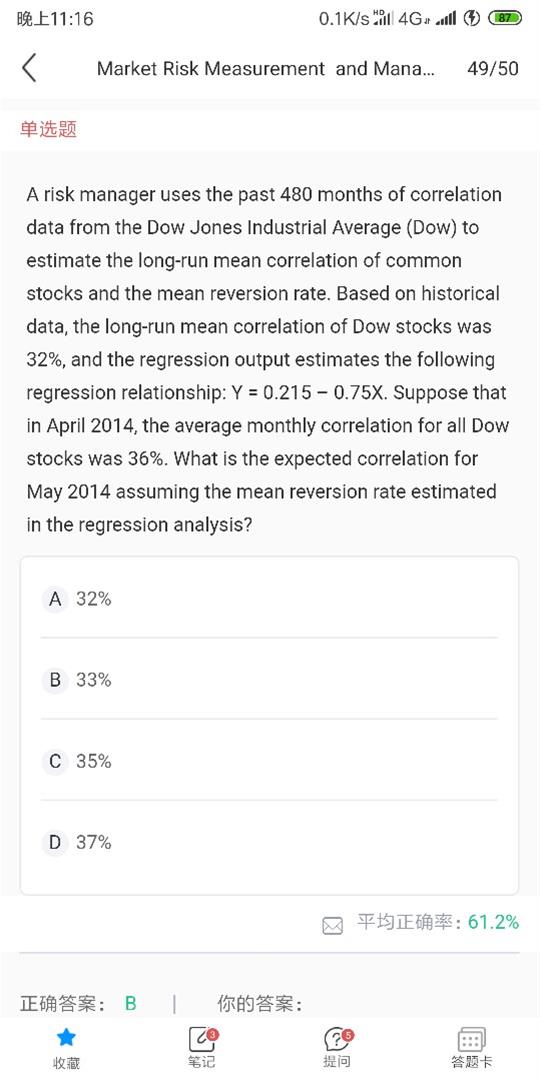
Task: Tap the 你的答案 label
Action: pyautogui.click(x=260, y=1004)
